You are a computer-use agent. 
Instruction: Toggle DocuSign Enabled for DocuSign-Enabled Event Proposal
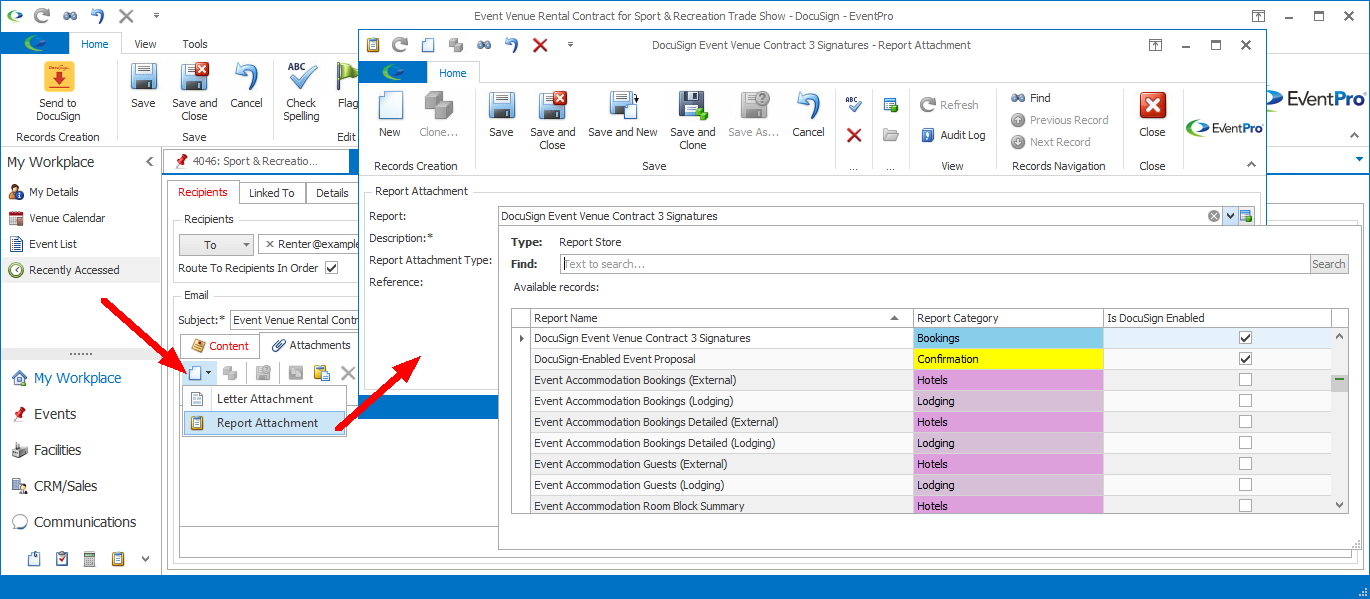coord(1245,359)
